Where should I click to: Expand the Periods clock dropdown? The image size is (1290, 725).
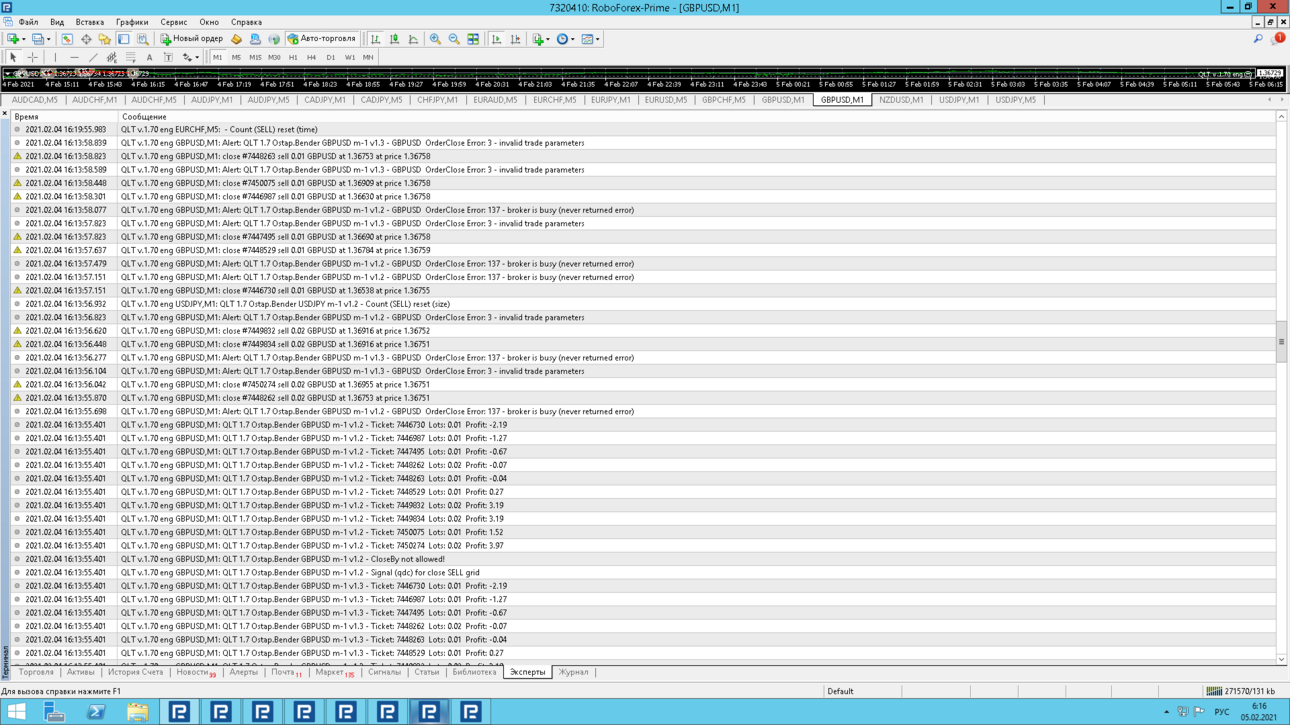572,39
